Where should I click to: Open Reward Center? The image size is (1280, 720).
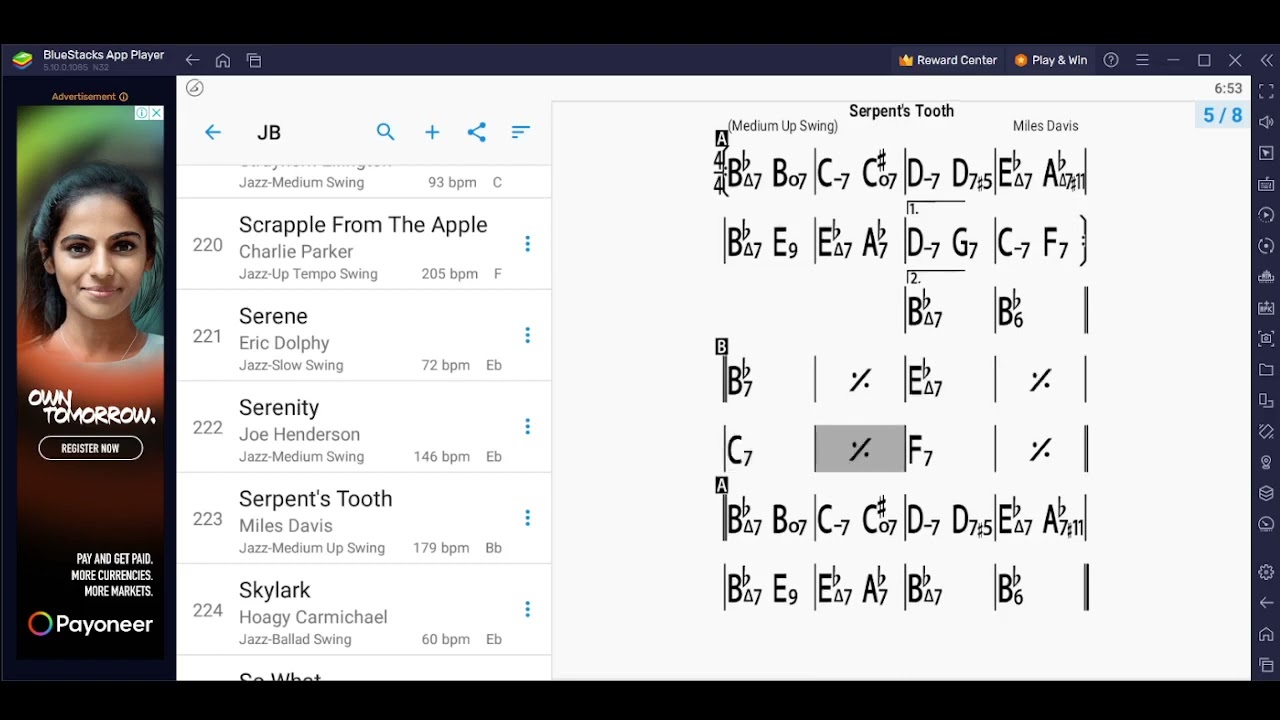(948, 60)
